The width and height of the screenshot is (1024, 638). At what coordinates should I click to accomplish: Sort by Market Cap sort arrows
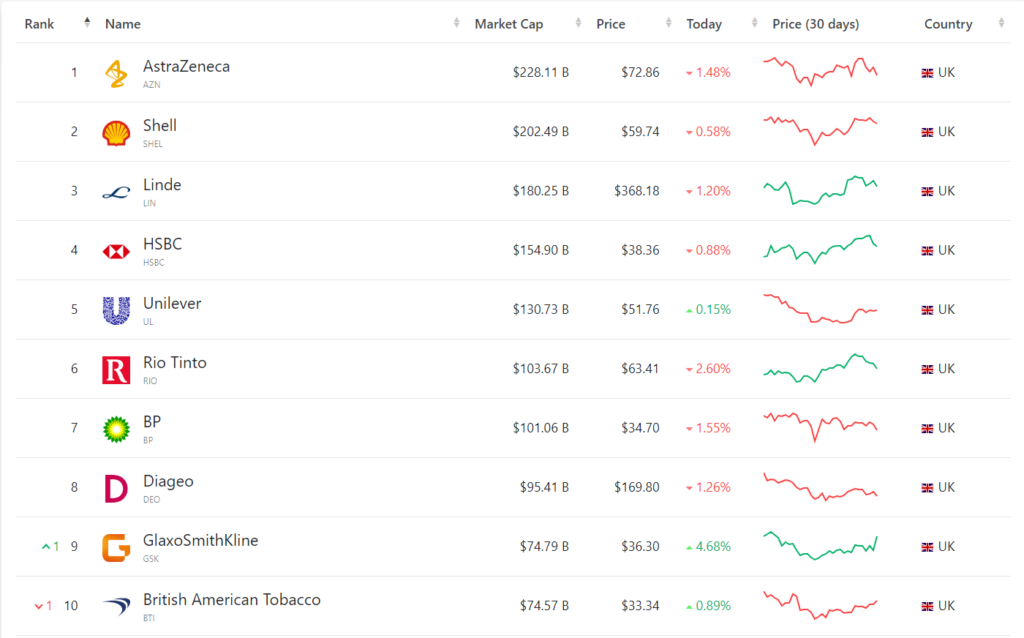point(578,23)
